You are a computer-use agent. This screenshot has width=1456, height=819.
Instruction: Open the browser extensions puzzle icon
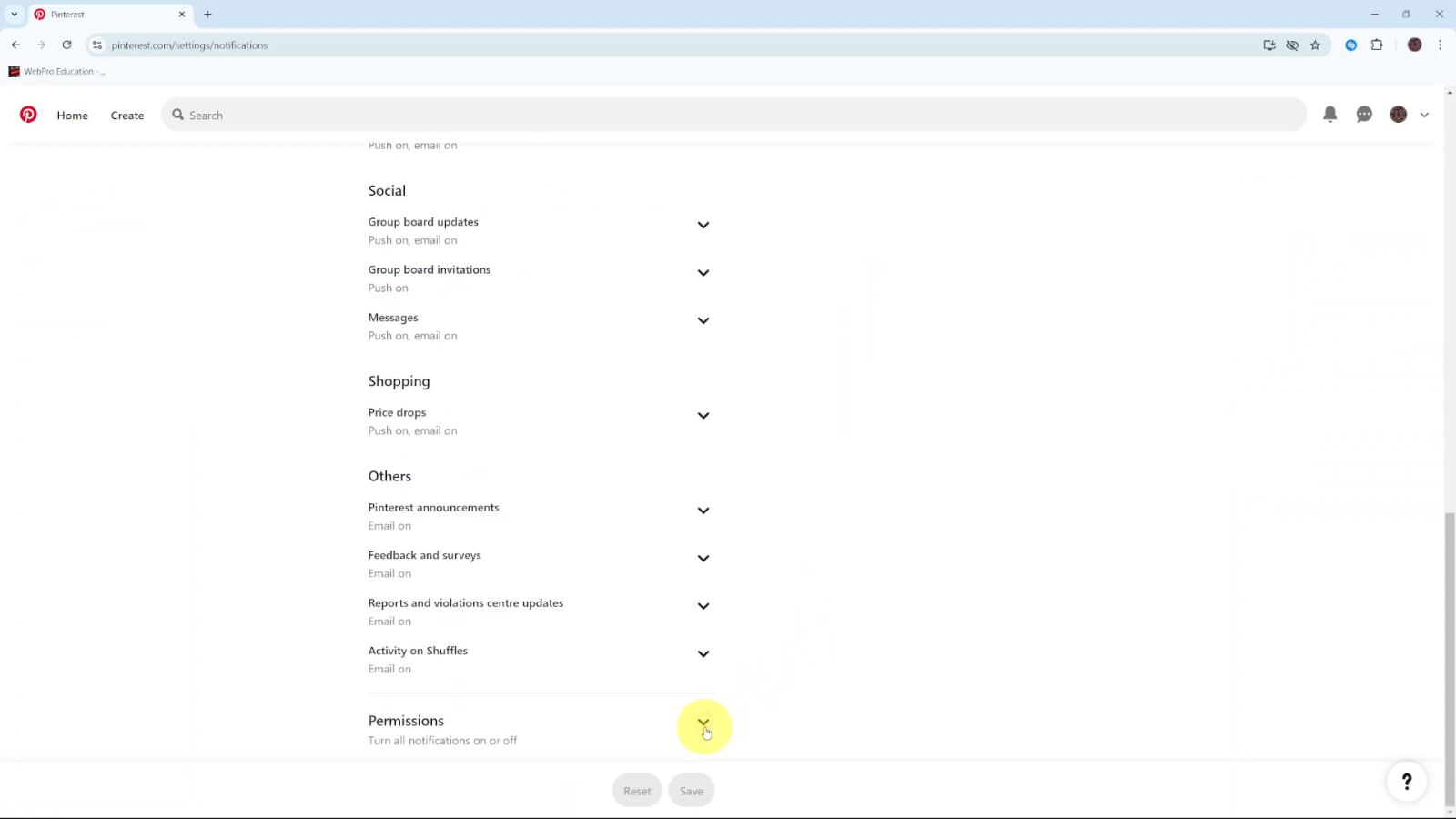pos(1377,45)
